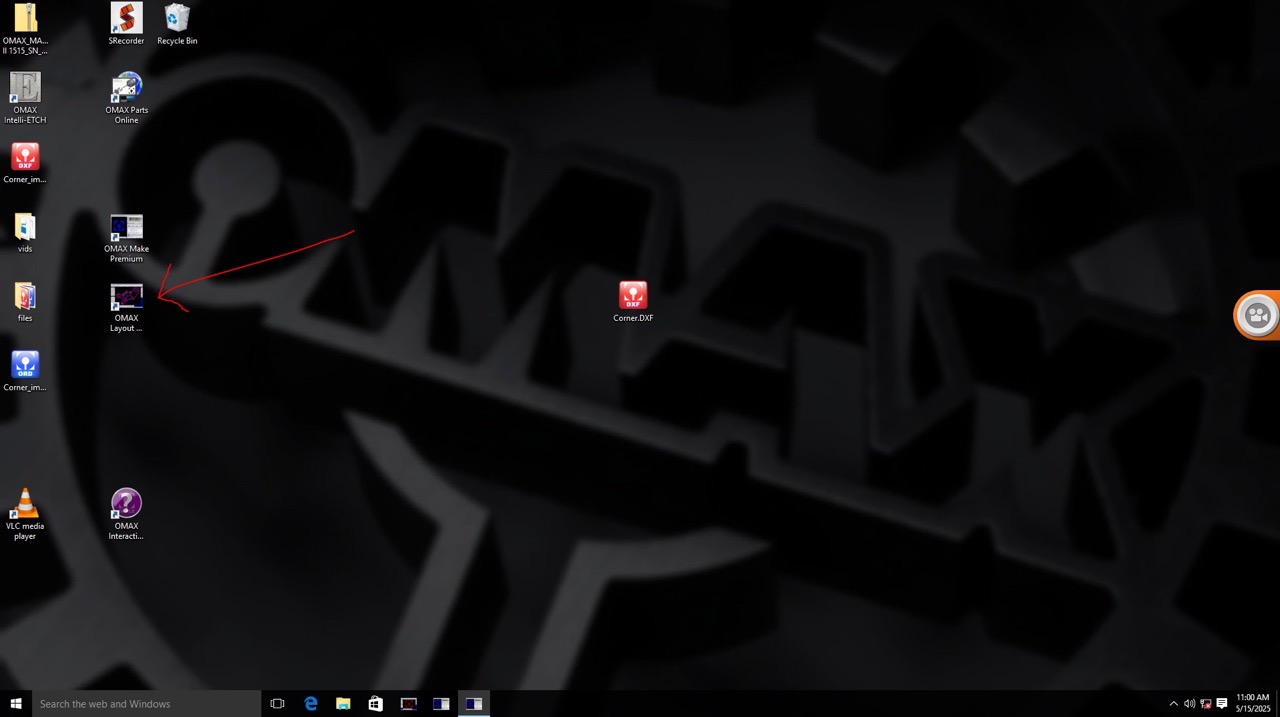This screenshot has height=717, width=1280.
Task: Click the Search the web and Windows box
Action: pyautogui.click(x=146, y=704)
